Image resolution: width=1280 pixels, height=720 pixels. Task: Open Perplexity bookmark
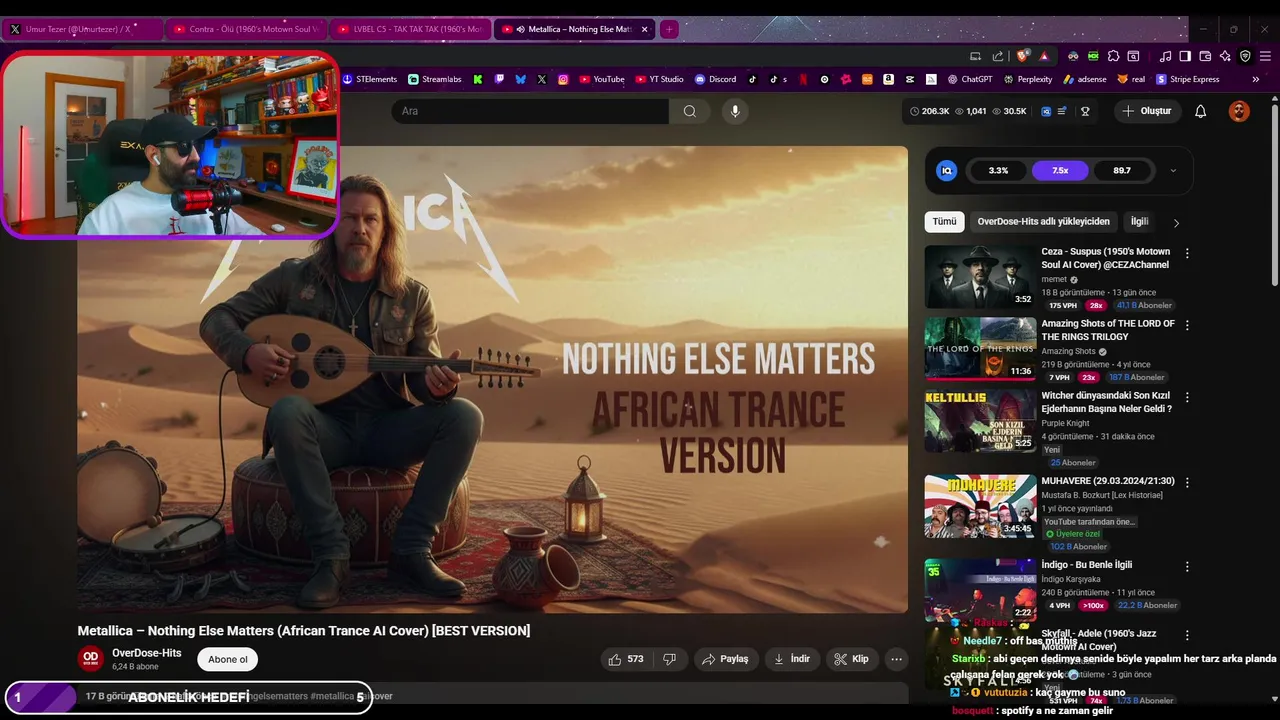pos(1027,79)
